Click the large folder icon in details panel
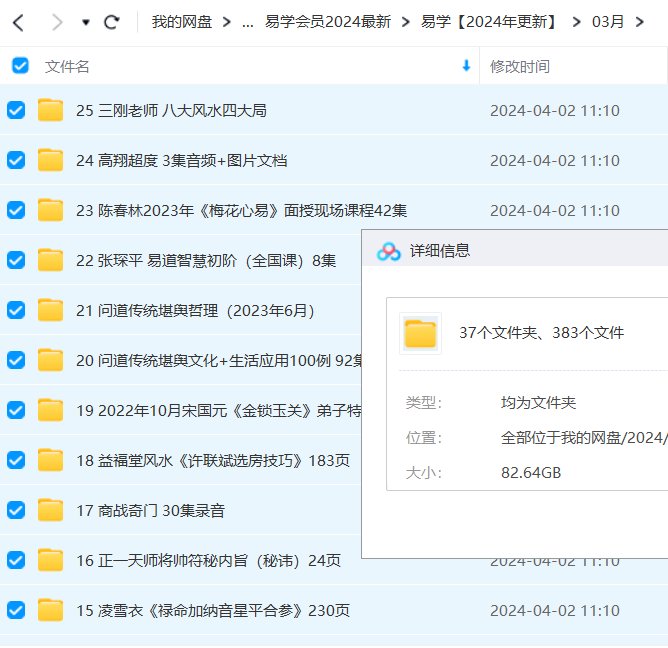Screen dimensions: 668x648 point(420,333)
